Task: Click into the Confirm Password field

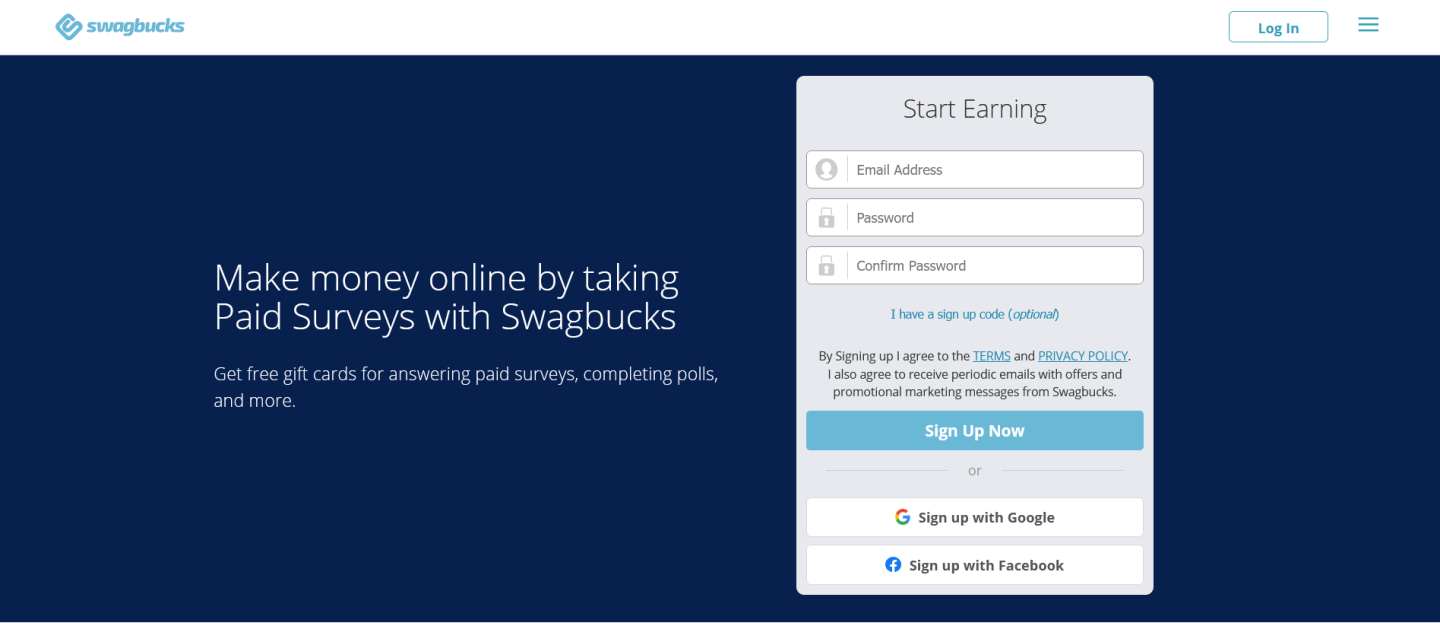Action: (993, 266)
